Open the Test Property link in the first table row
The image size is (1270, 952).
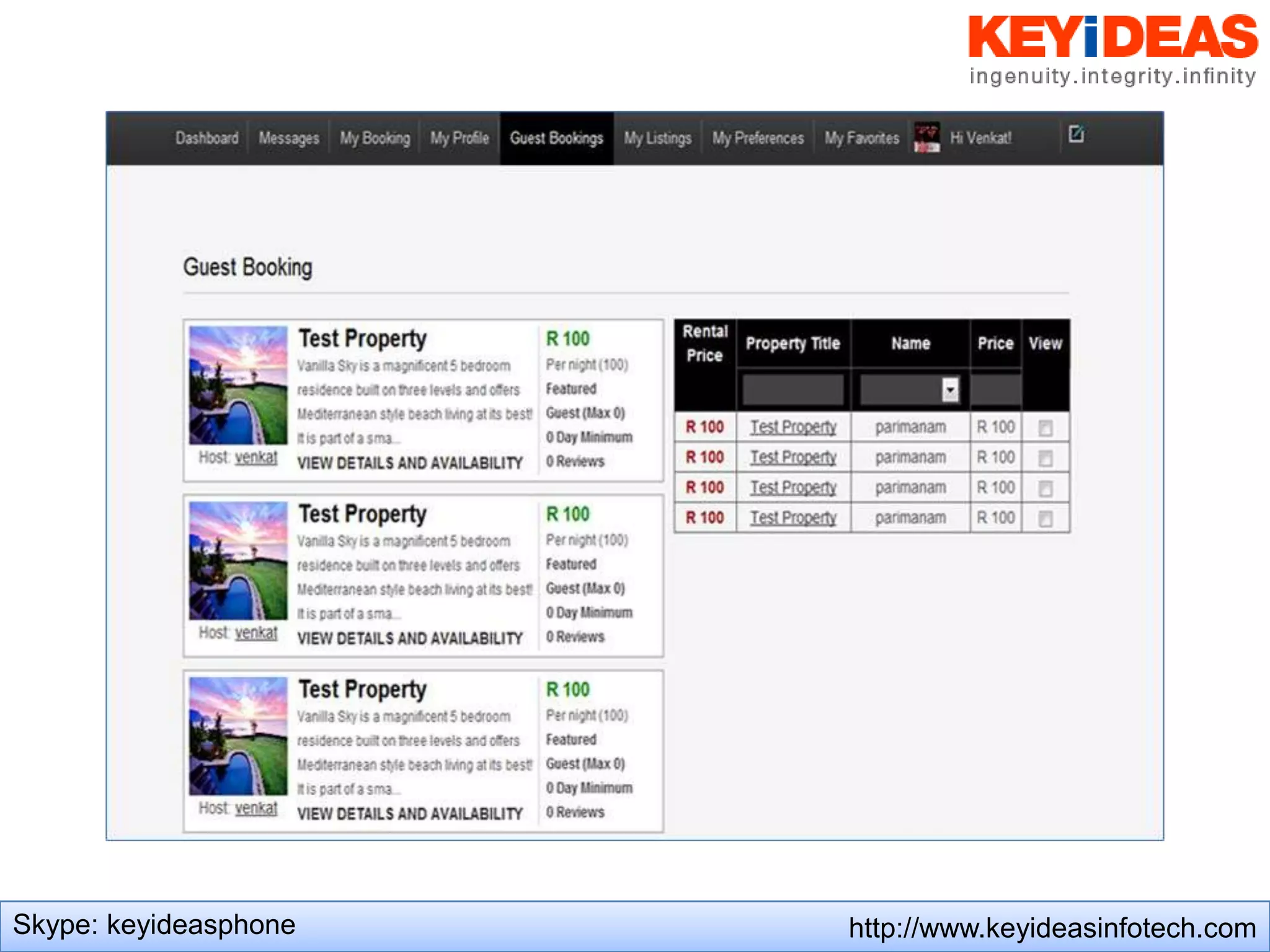tap(793, 427)
